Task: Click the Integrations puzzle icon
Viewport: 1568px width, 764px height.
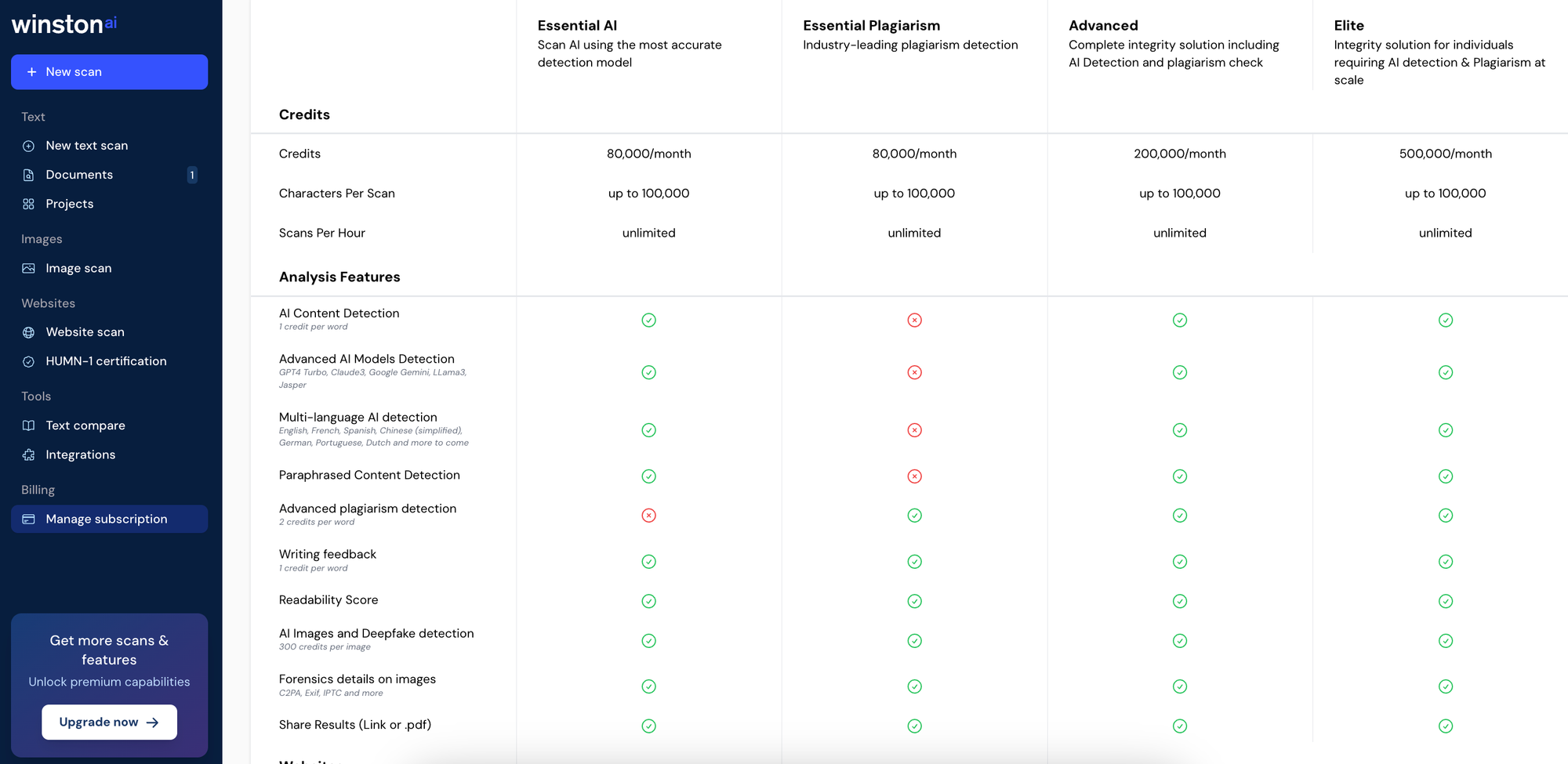Action: tap(28, 454)
